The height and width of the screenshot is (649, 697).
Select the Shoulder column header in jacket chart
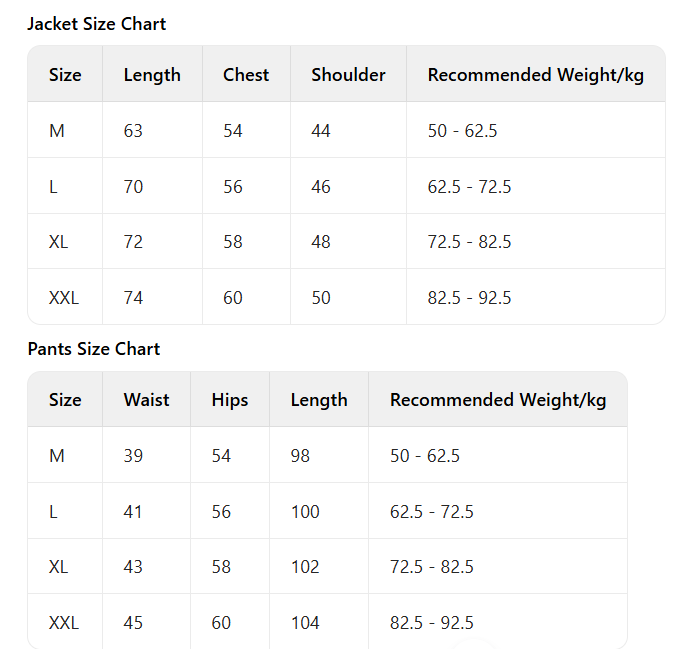pyautogui.click(x=348, y=75)
